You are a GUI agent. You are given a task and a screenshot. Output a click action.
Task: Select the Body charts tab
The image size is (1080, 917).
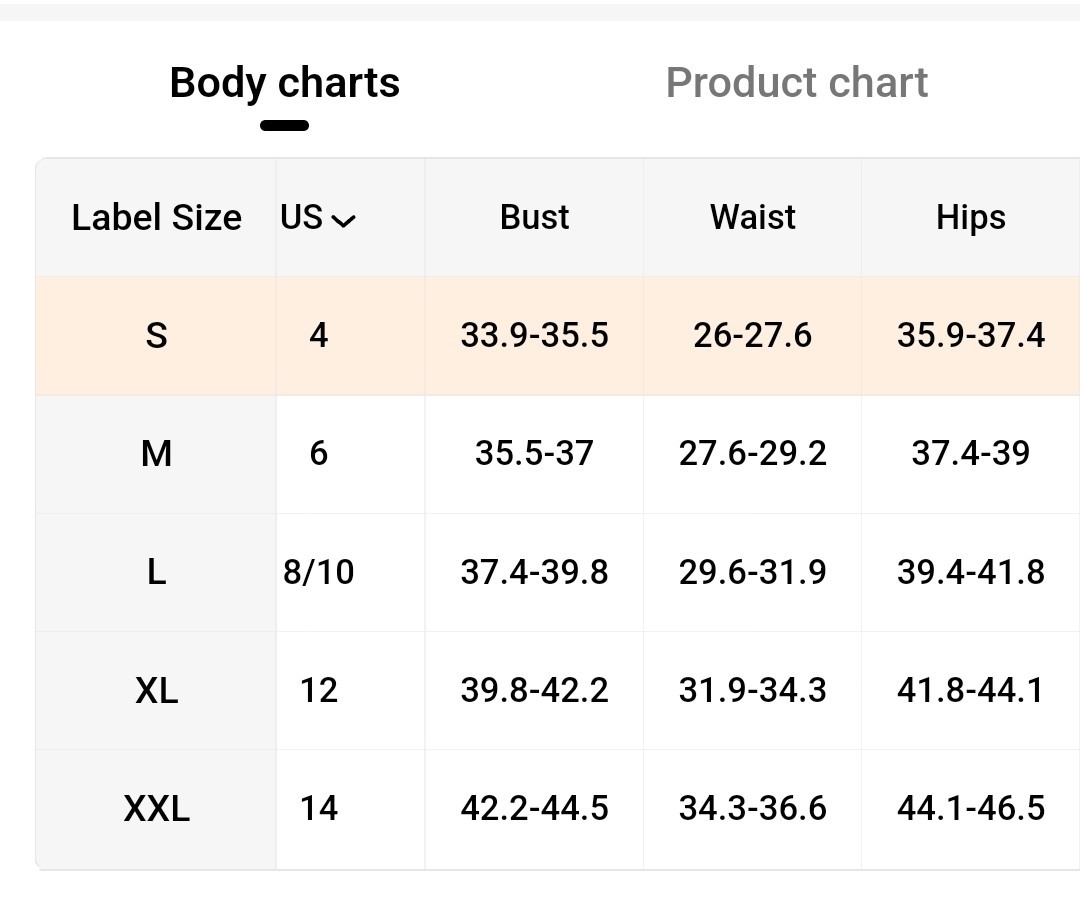(284, 83)
